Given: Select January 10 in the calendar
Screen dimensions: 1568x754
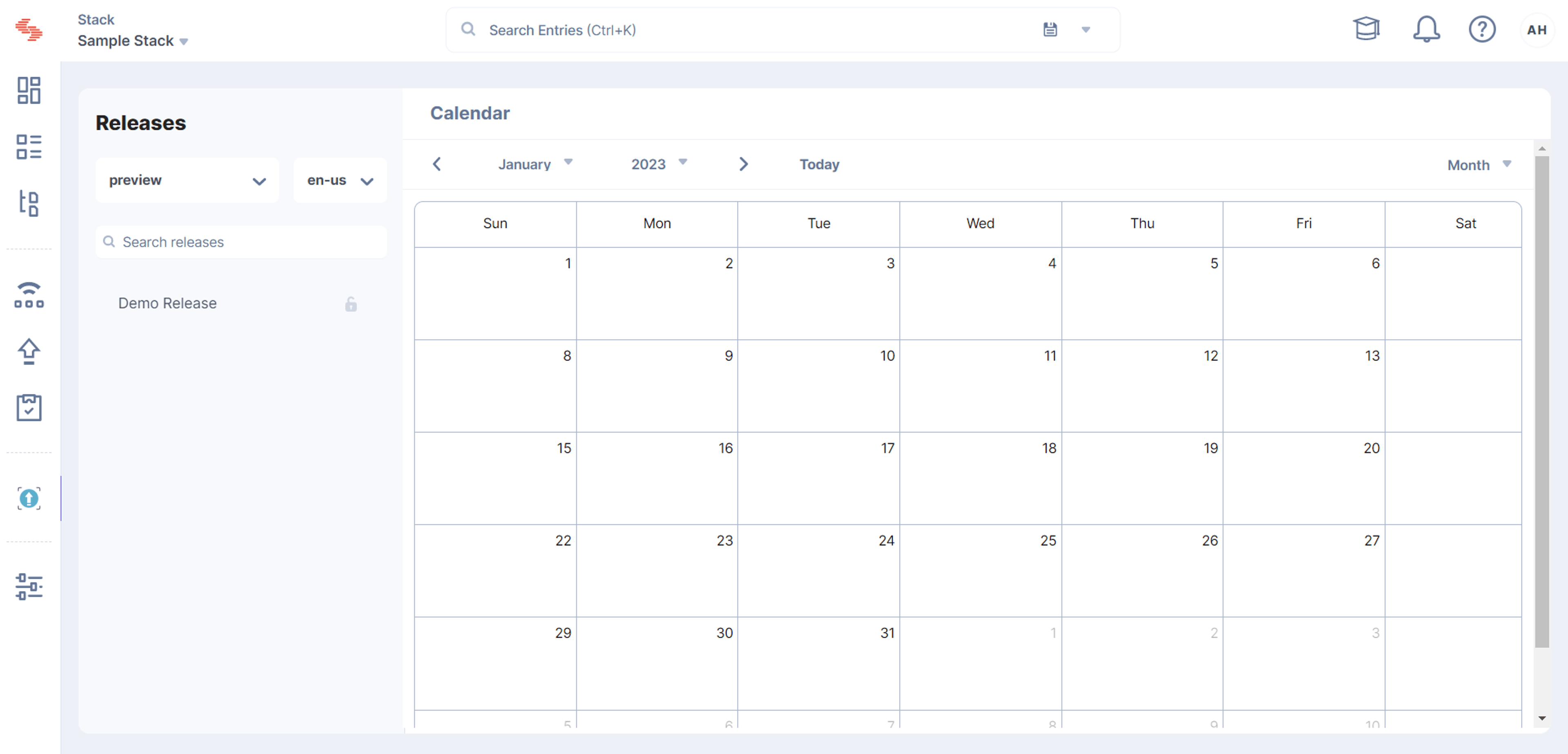Looking at the screenshot, I should tap(819, 386).
